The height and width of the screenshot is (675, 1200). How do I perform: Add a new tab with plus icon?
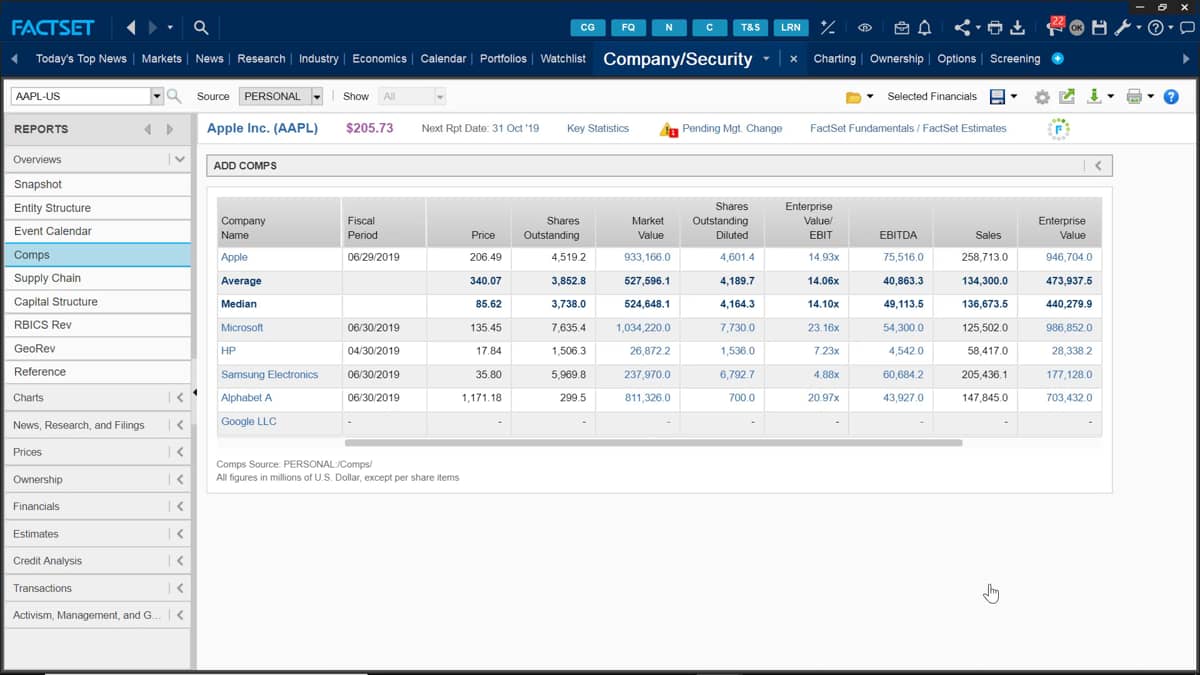pos(1058,59)
